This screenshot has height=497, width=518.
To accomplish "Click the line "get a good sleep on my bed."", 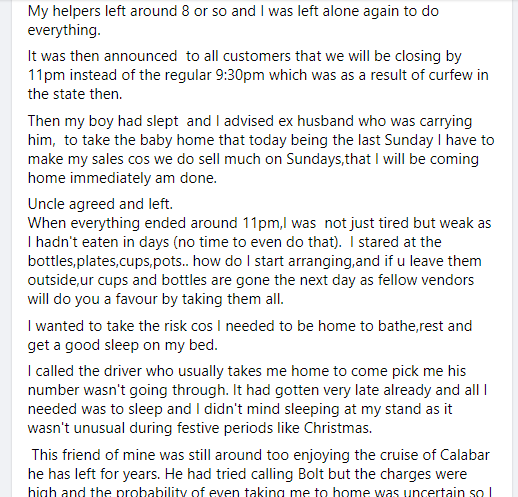I will point(123,345).
